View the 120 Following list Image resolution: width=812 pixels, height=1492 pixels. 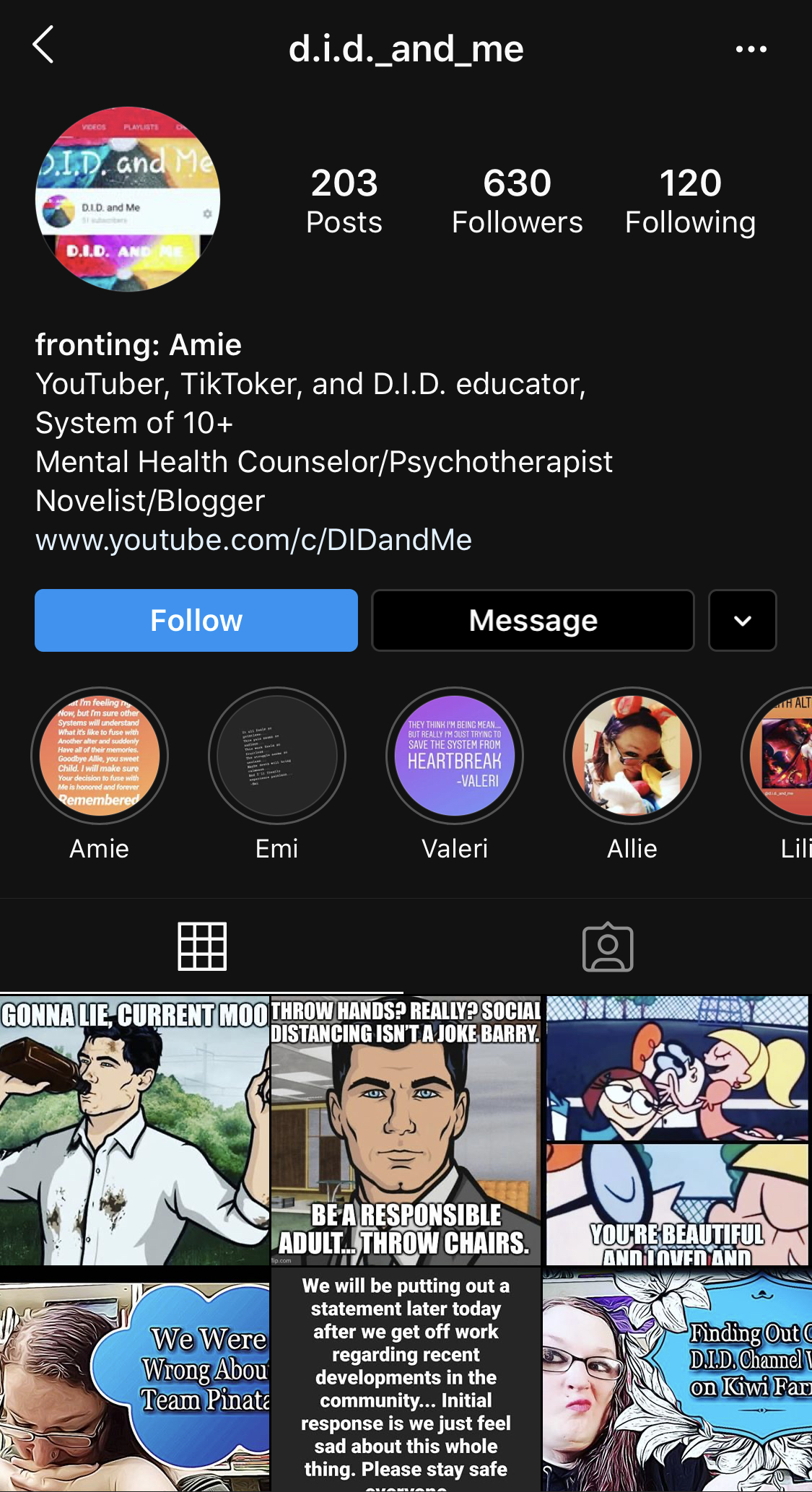[x=690, y=201]
